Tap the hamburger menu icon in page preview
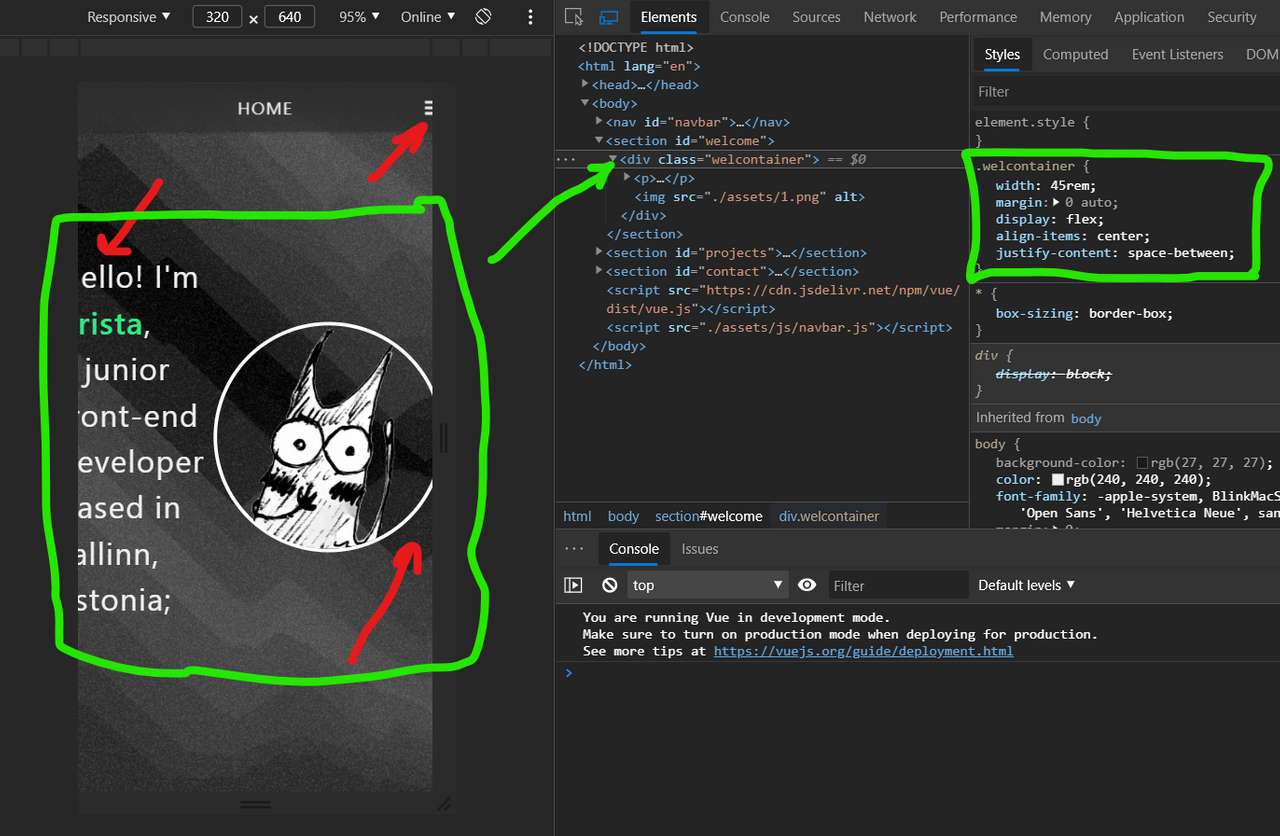 (429, 108)
